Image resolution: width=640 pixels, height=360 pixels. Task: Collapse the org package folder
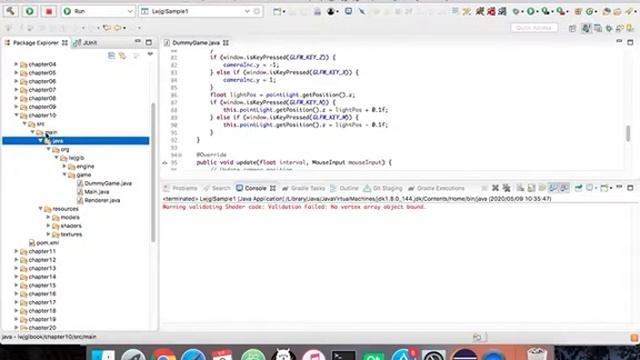coord(49,149)
